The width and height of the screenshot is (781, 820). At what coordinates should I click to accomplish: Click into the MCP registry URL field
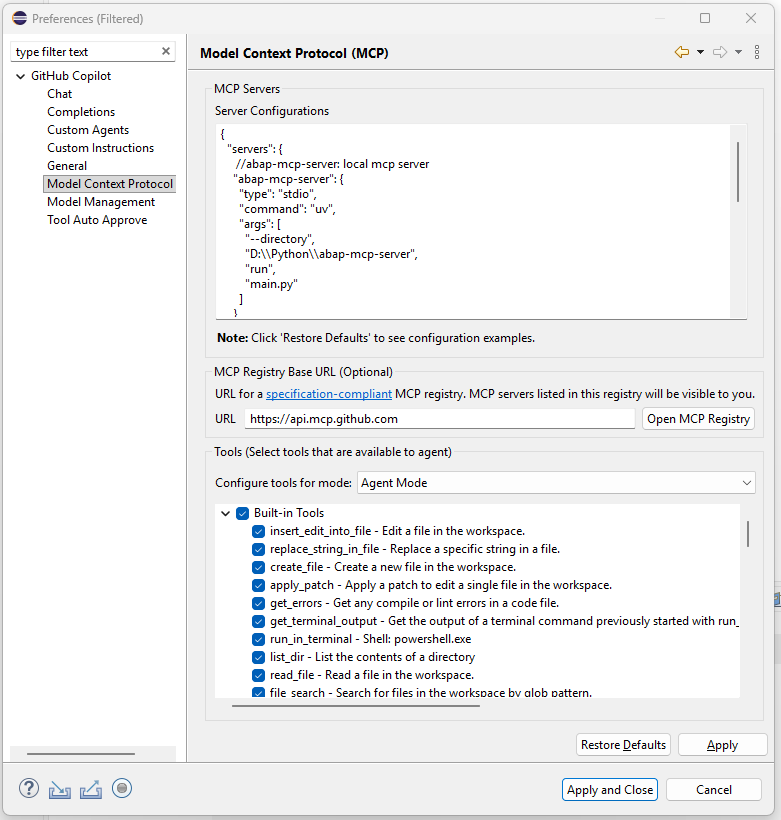pos(439,419)
